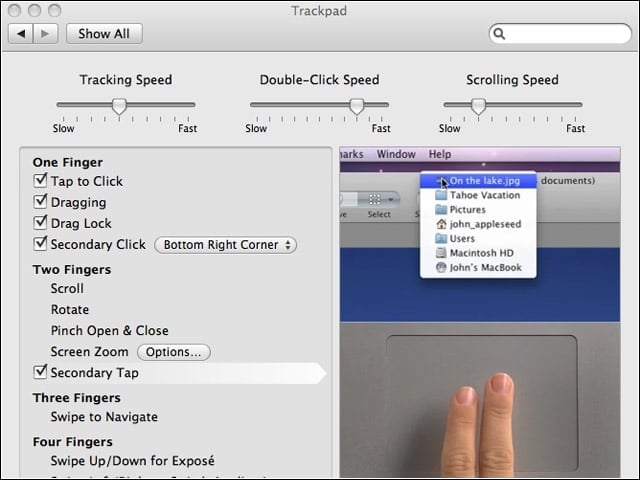Click the Select grid icon in preview toolbar
Viewport: 640px width, 480px height.
(x=375, y=199)
